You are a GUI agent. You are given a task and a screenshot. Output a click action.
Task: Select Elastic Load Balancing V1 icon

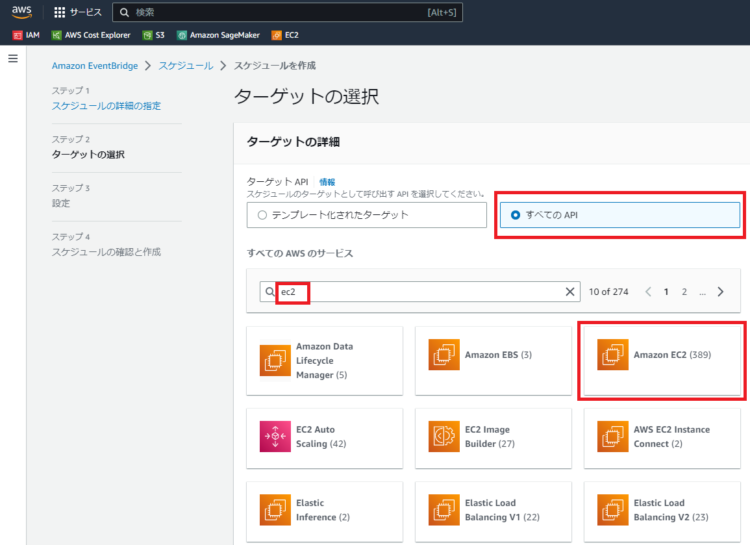444,510
